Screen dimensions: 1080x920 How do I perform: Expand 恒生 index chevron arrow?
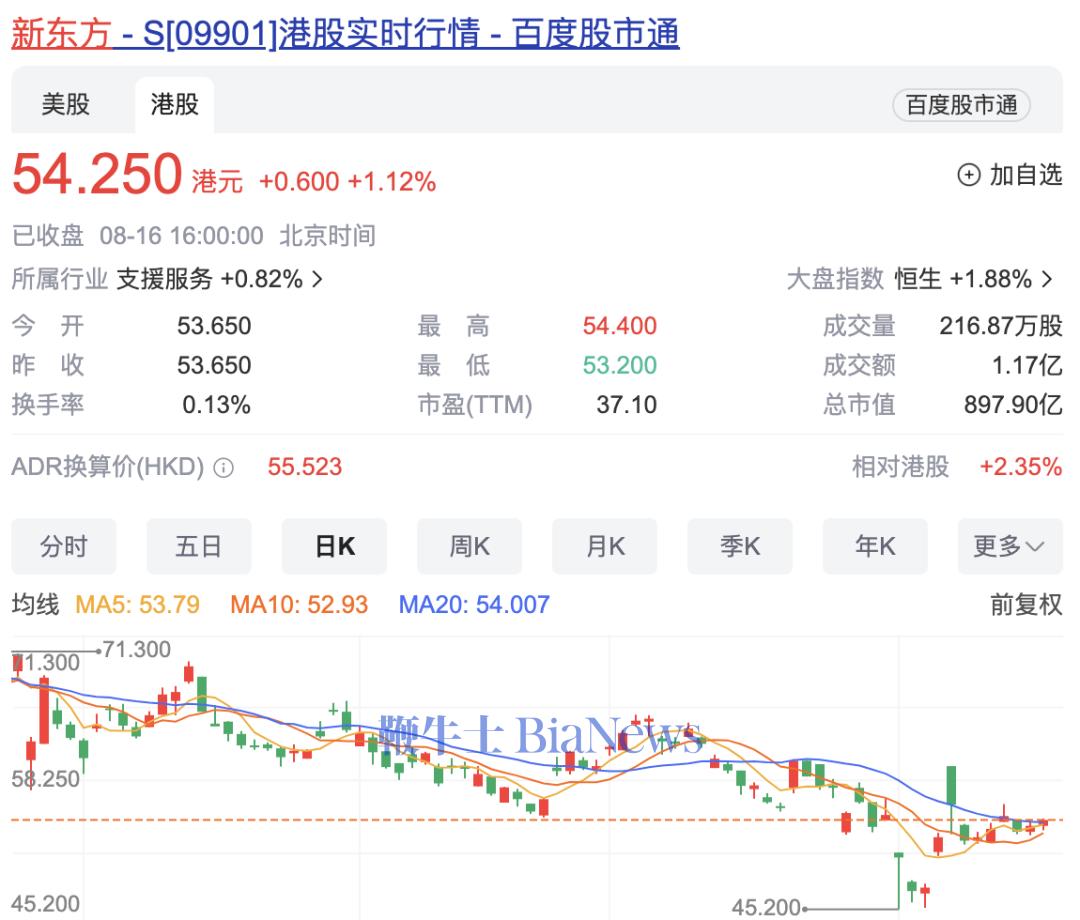pyautogui.click(x=1047, y=279)
